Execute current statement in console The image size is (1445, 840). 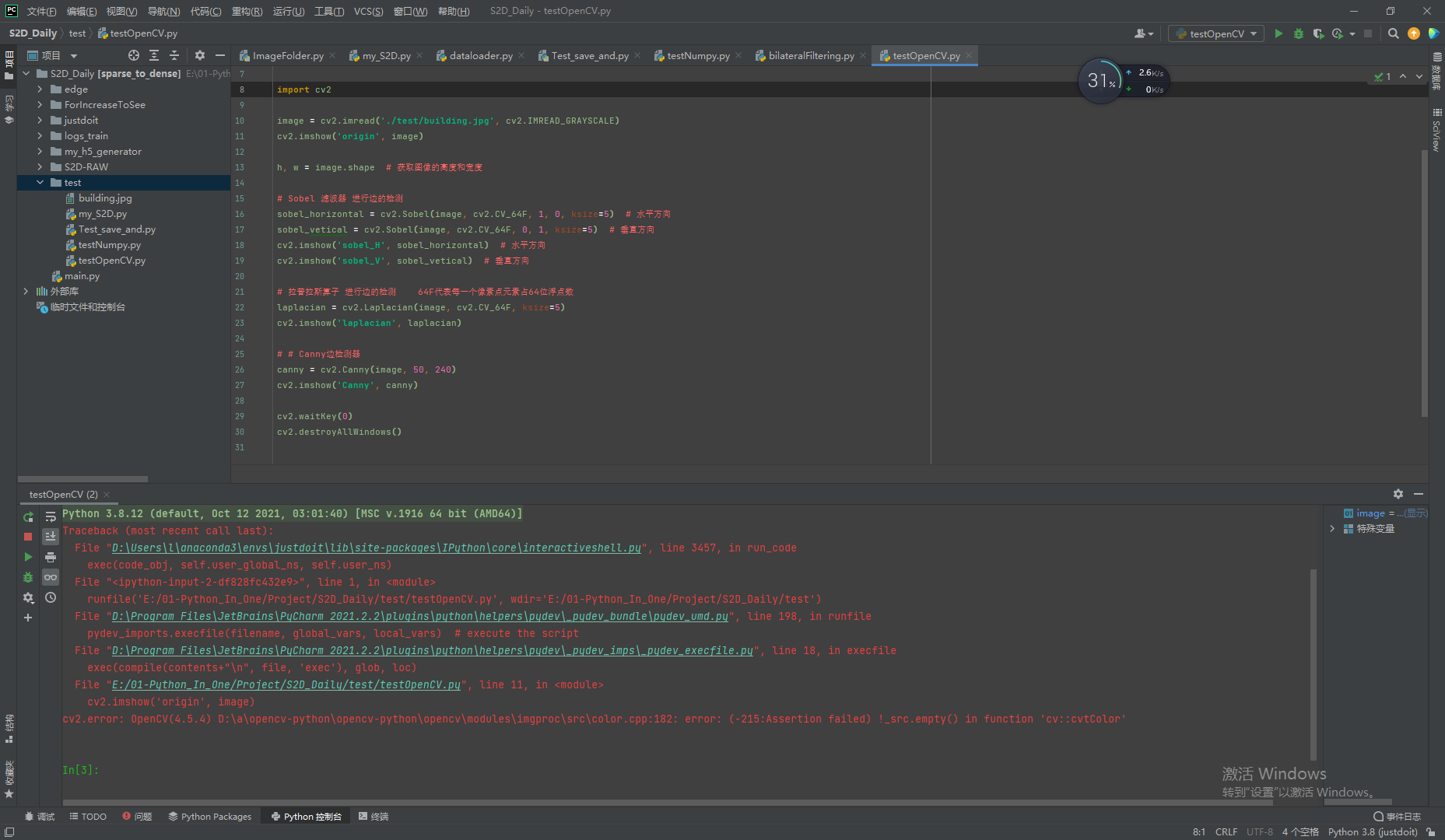(x=28, y=557)
